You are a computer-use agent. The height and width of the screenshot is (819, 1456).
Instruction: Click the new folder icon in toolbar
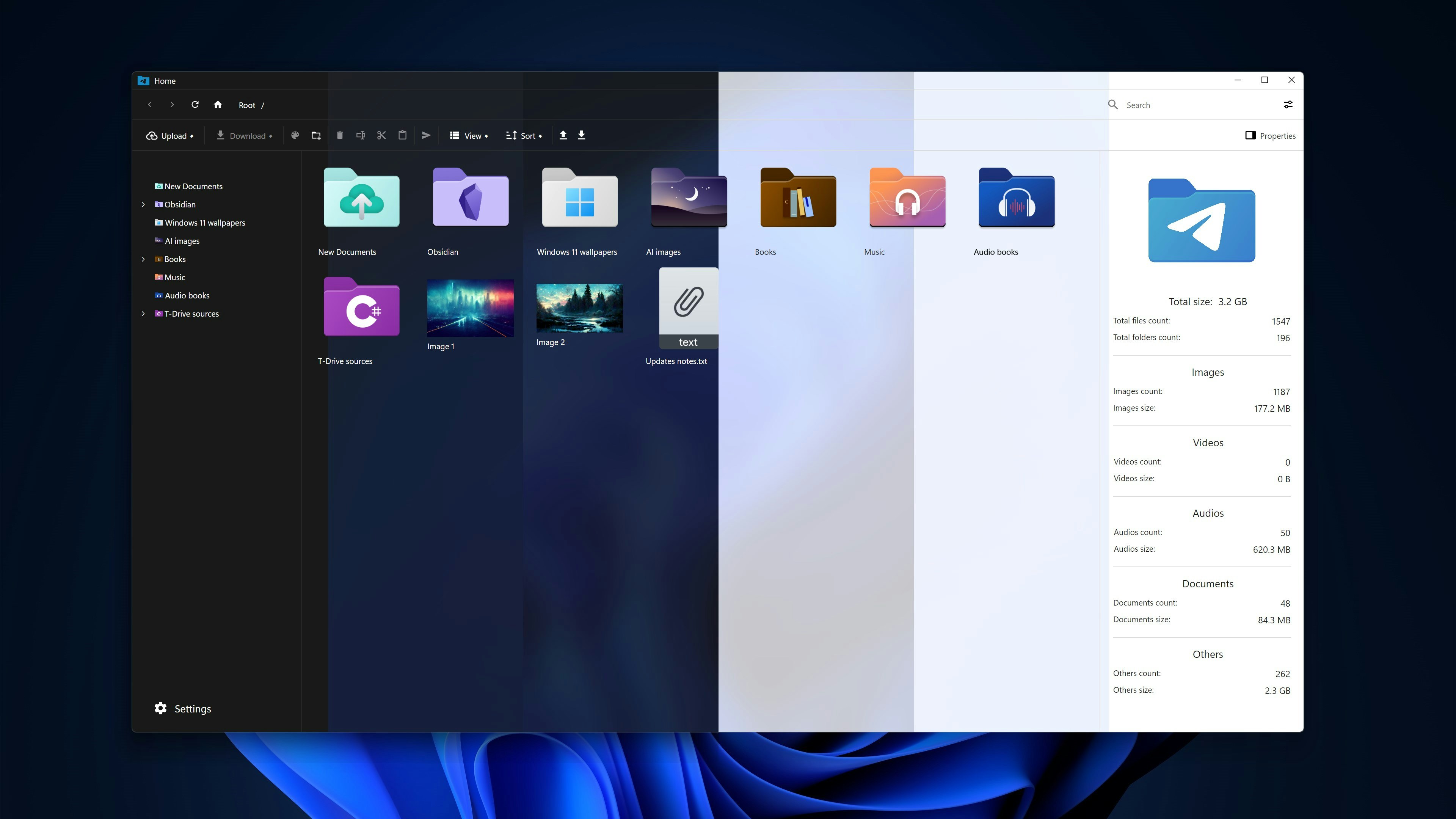pyautogui.click(x=316, y=136)
